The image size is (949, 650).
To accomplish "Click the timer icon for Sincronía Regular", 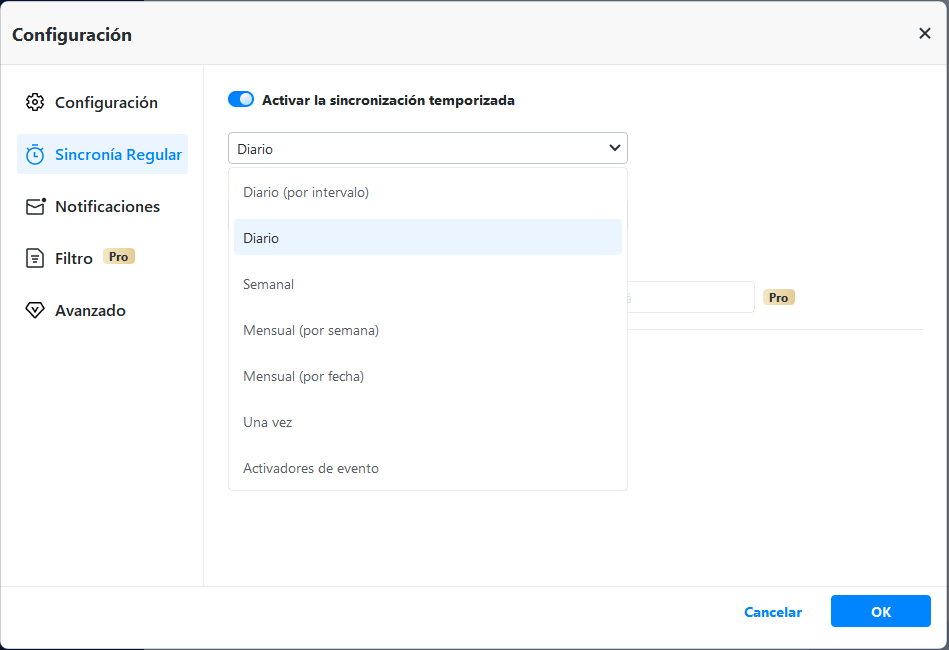I will point(35,154).
